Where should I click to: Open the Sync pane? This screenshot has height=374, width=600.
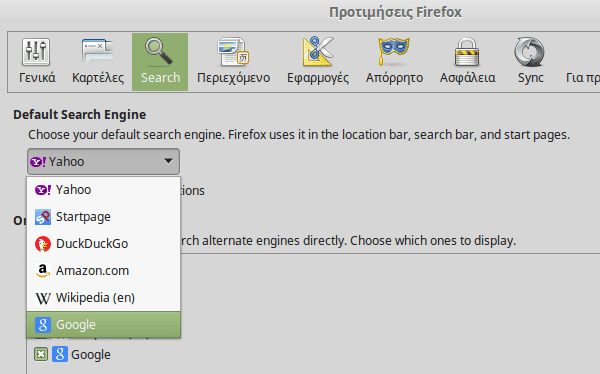pyautogui.click(x=530, y=62)
